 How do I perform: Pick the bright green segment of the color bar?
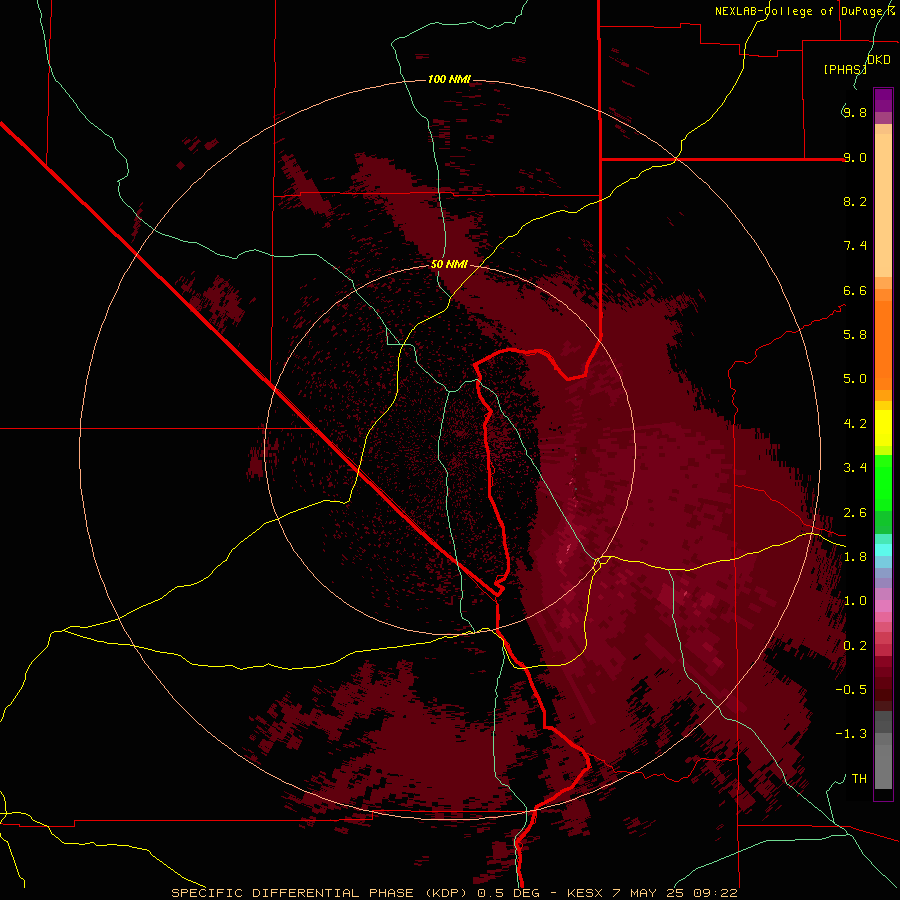tap(883, 483)
